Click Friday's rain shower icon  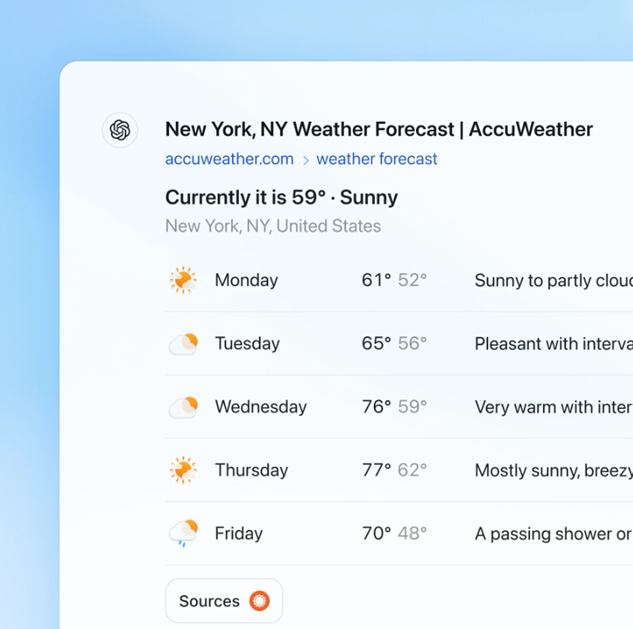(x=183, y=534)
